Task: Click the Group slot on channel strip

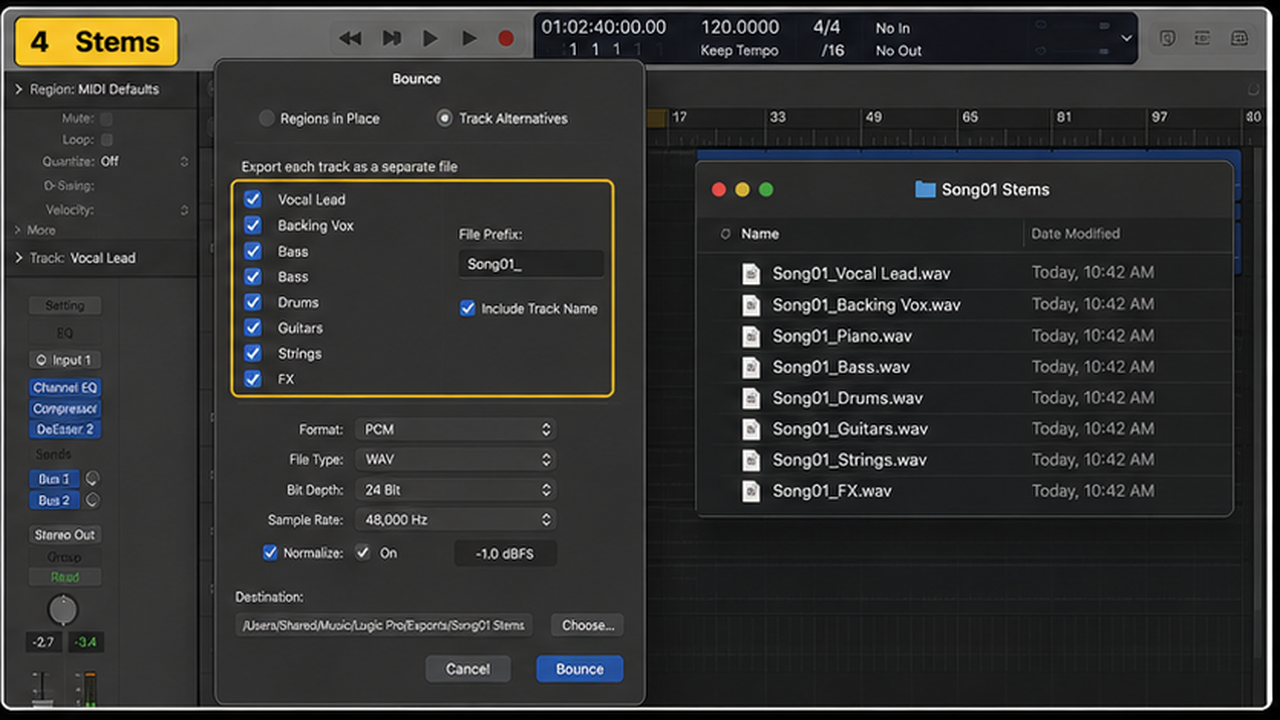Action: pyautogui.click(x=65, y=556)
